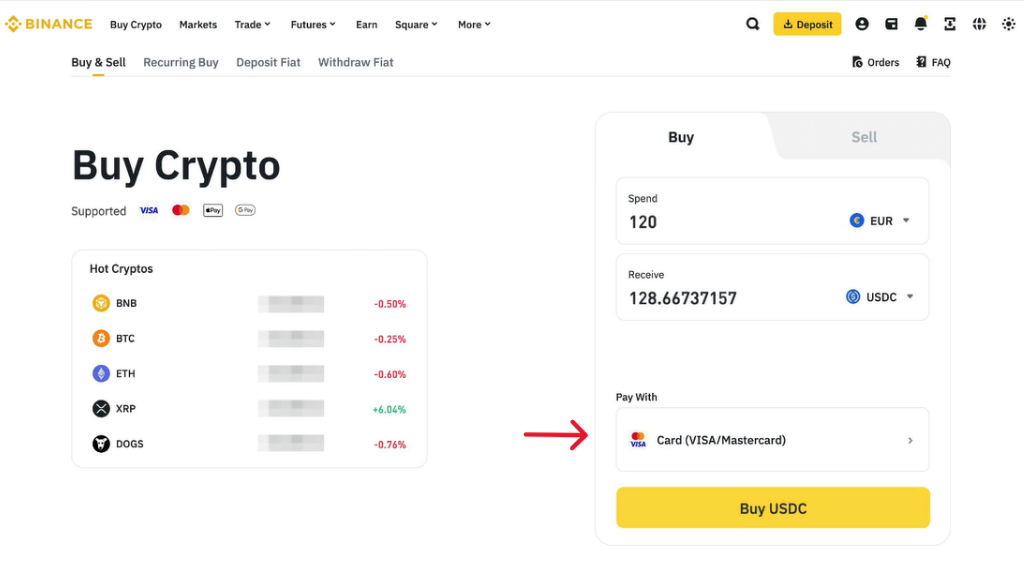Screen dimensions: 1024x576
Task: Click the Buy USDC button
Action: 773,508
